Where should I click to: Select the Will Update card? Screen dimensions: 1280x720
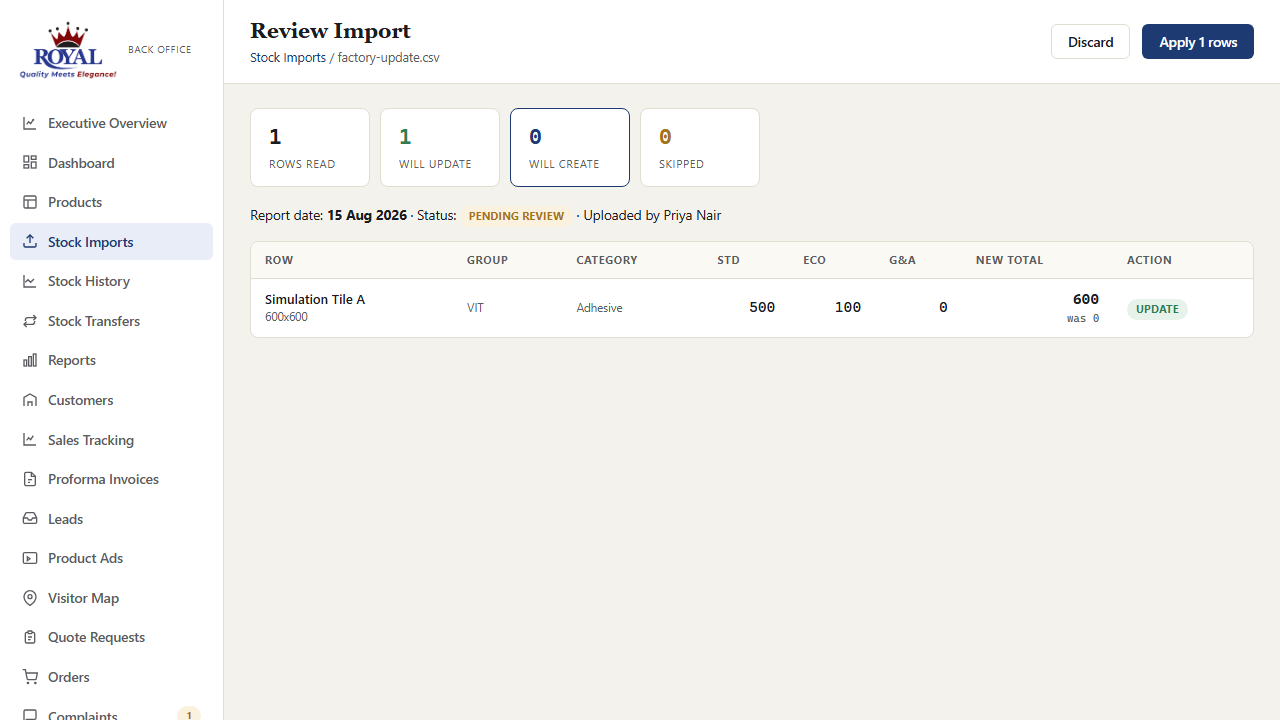440,147
